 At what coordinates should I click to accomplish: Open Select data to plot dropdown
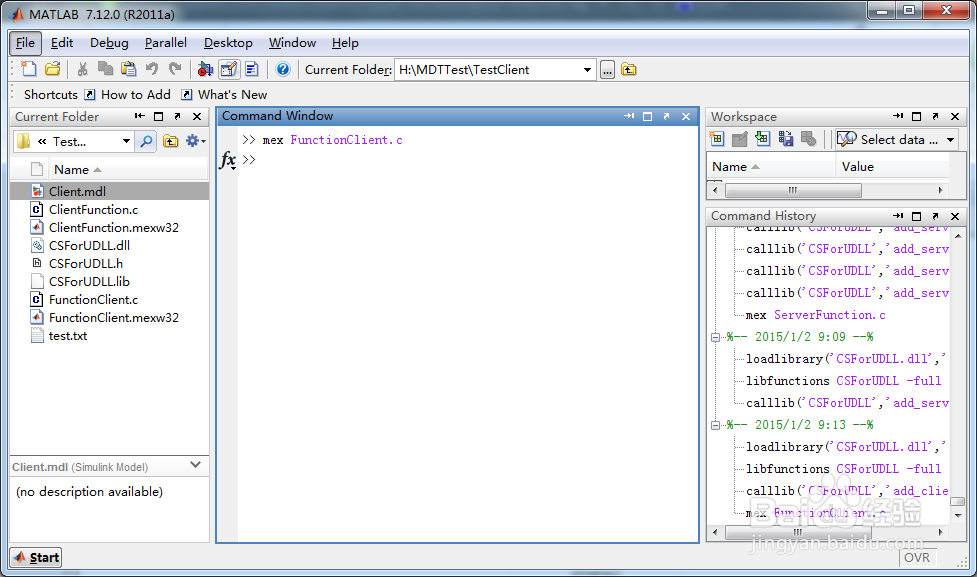pos(897,140)
